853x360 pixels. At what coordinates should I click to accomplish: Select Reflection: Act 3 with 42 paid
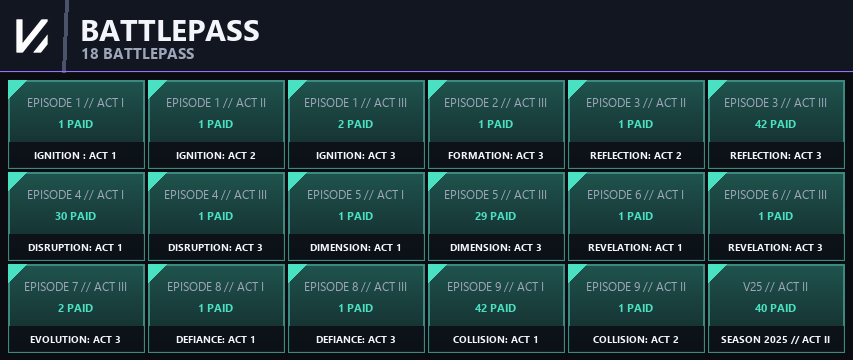(x=776, y=125)
